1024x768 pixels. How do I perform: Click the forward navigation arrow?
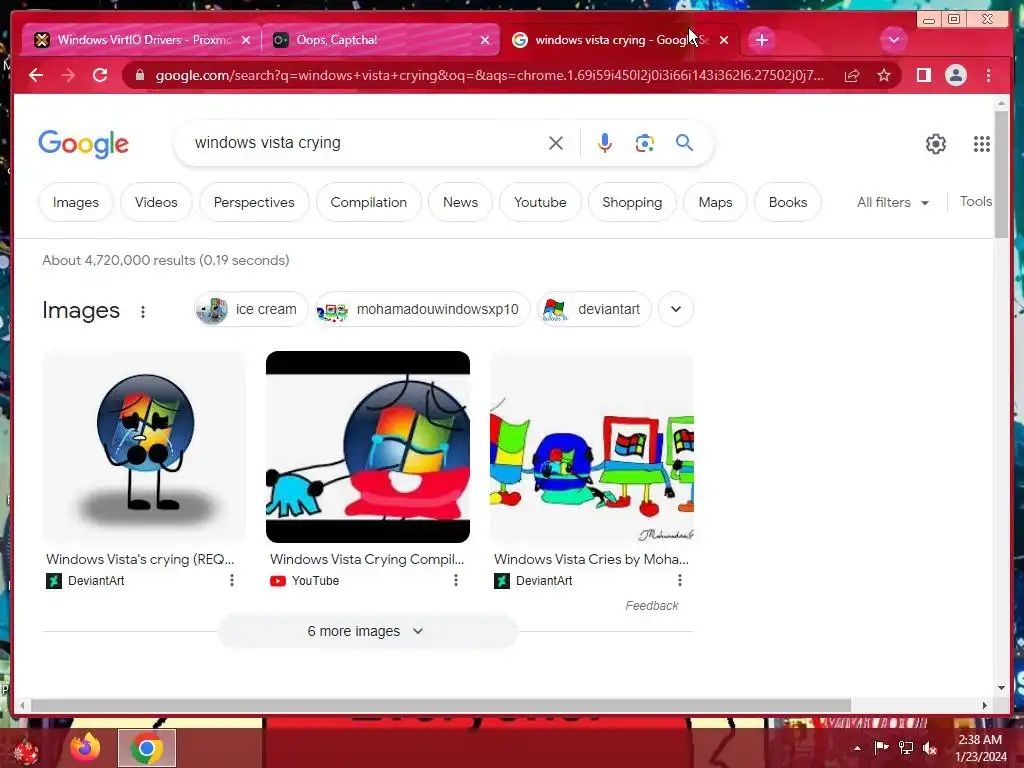coord(68,75)
